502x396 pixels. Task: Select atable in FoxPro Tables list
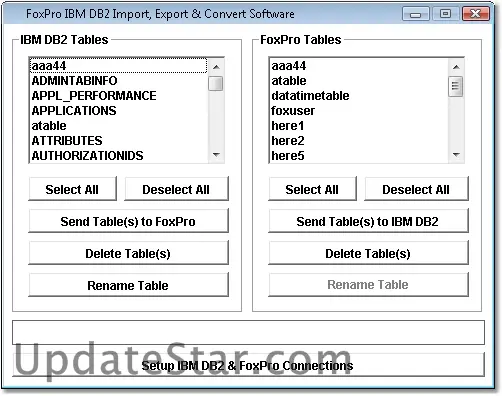(x=359, y=81)
